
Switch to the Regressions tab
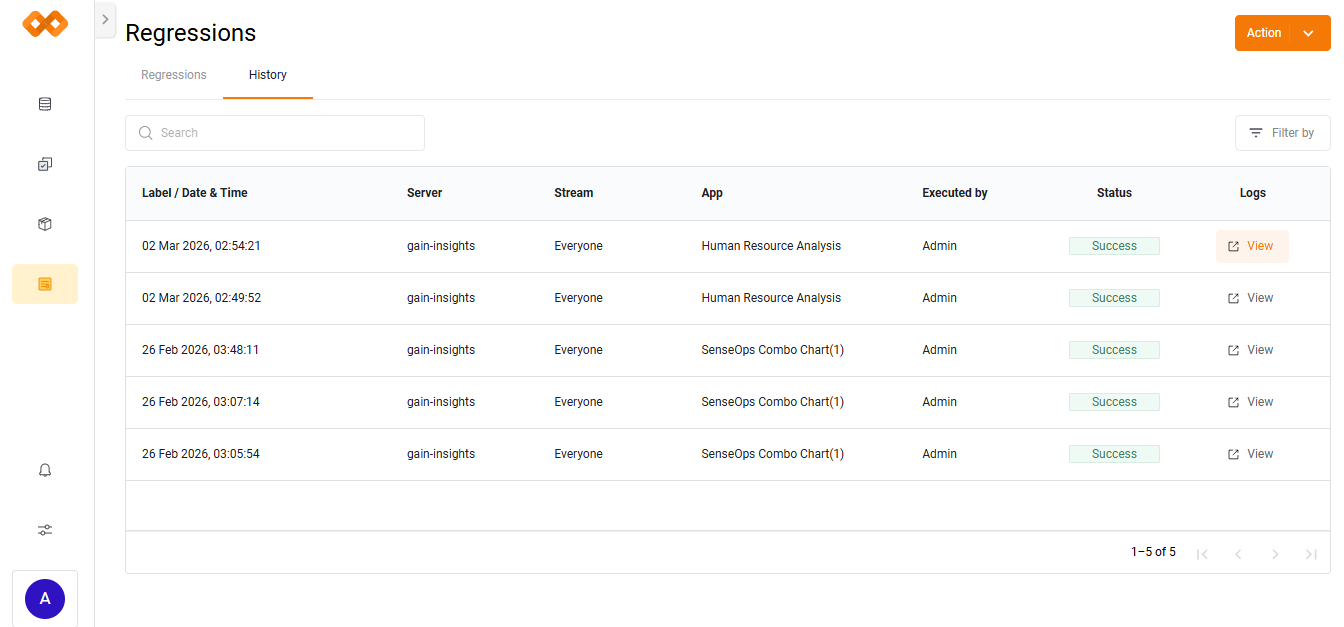click(x=174, y=75)
